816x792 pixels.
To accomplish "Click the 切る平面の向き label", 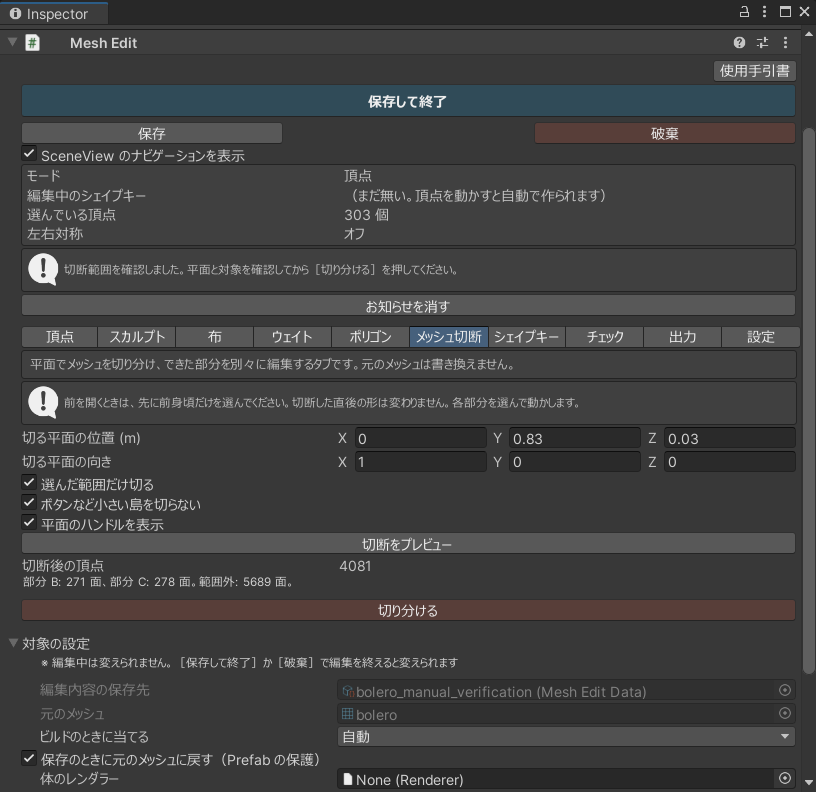I will (67, 462).
